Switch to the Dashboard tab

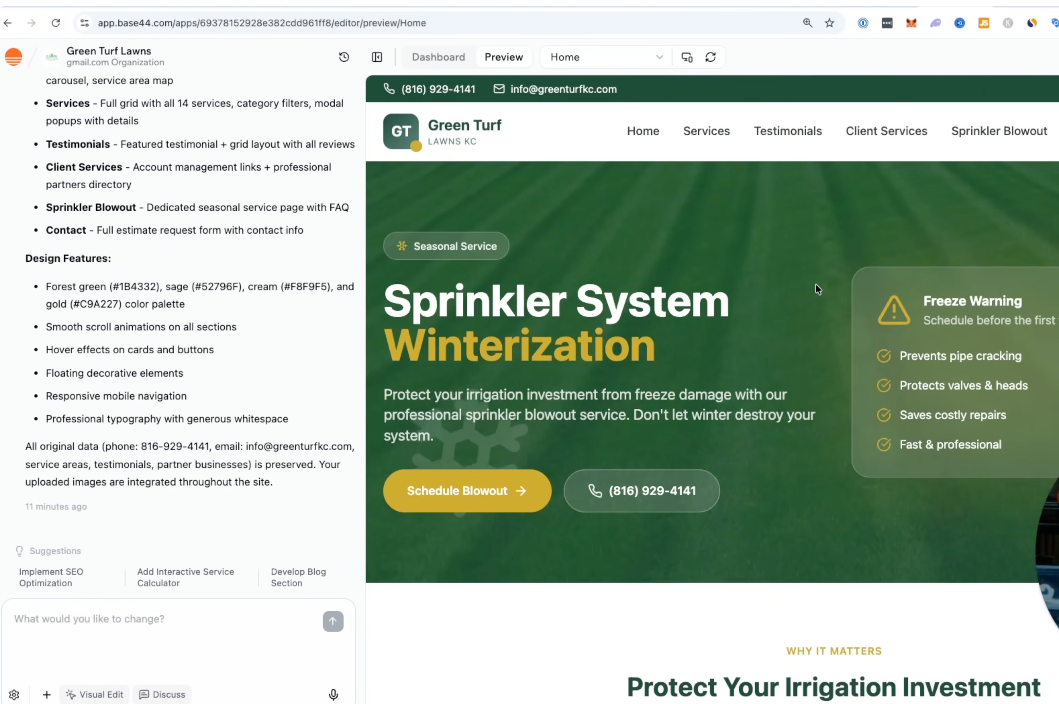pos(438,57)
